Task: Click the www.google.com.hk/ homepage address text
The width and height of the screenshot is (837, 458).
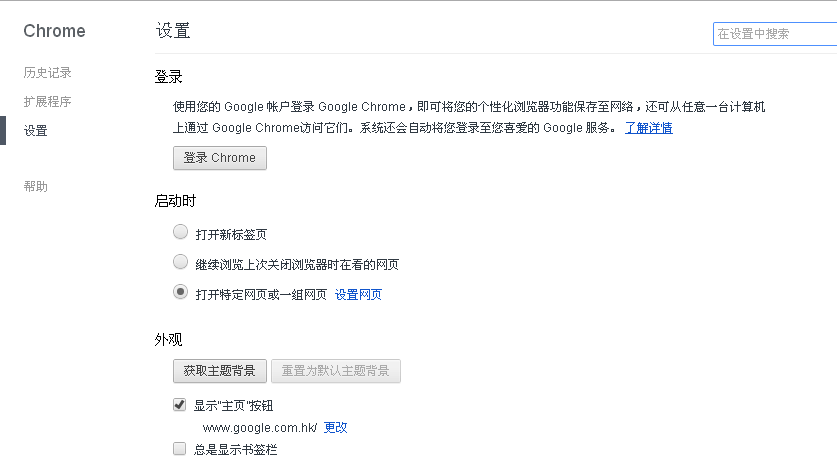Action: click(x=259, y=427)
